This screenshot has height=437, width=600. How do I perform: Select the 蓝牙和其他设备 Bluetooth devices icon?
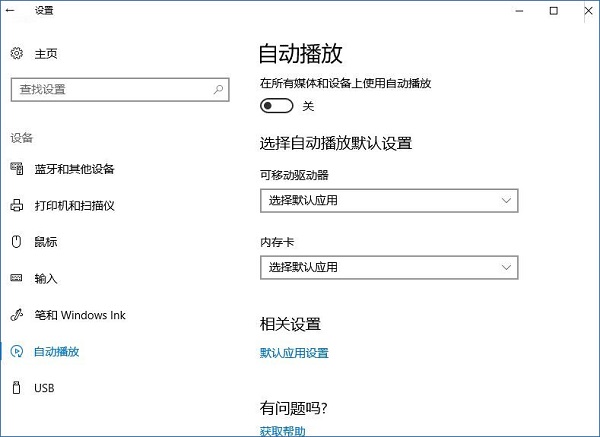click(x=16, y=169)
